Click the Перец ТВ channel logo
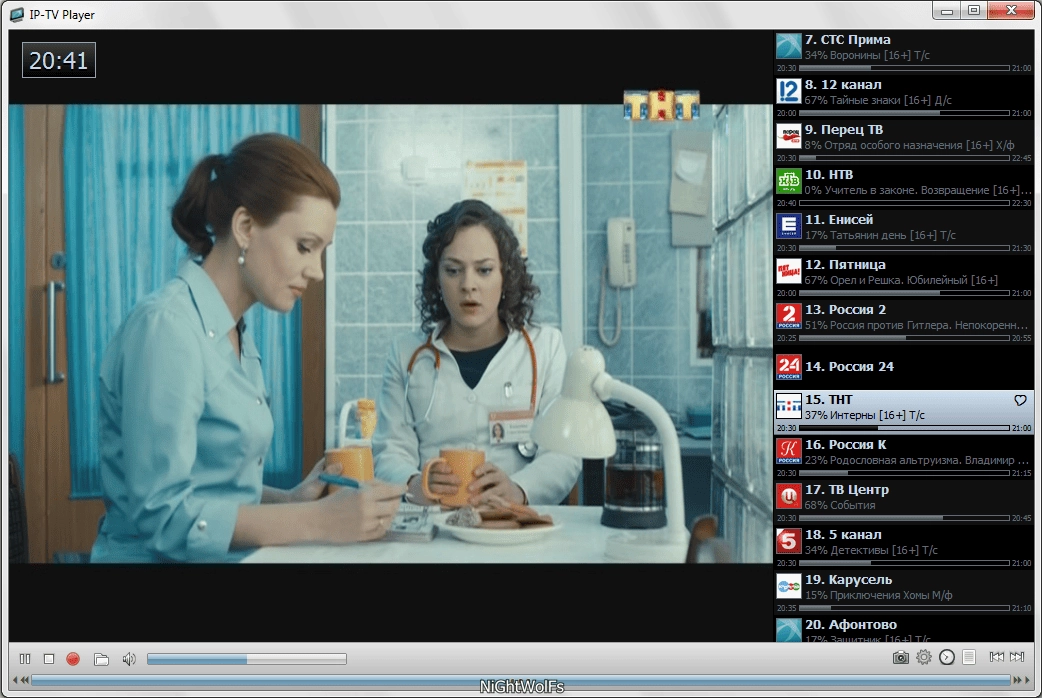This screenshot has height=698, width=1042. click(x=789, y=136)
